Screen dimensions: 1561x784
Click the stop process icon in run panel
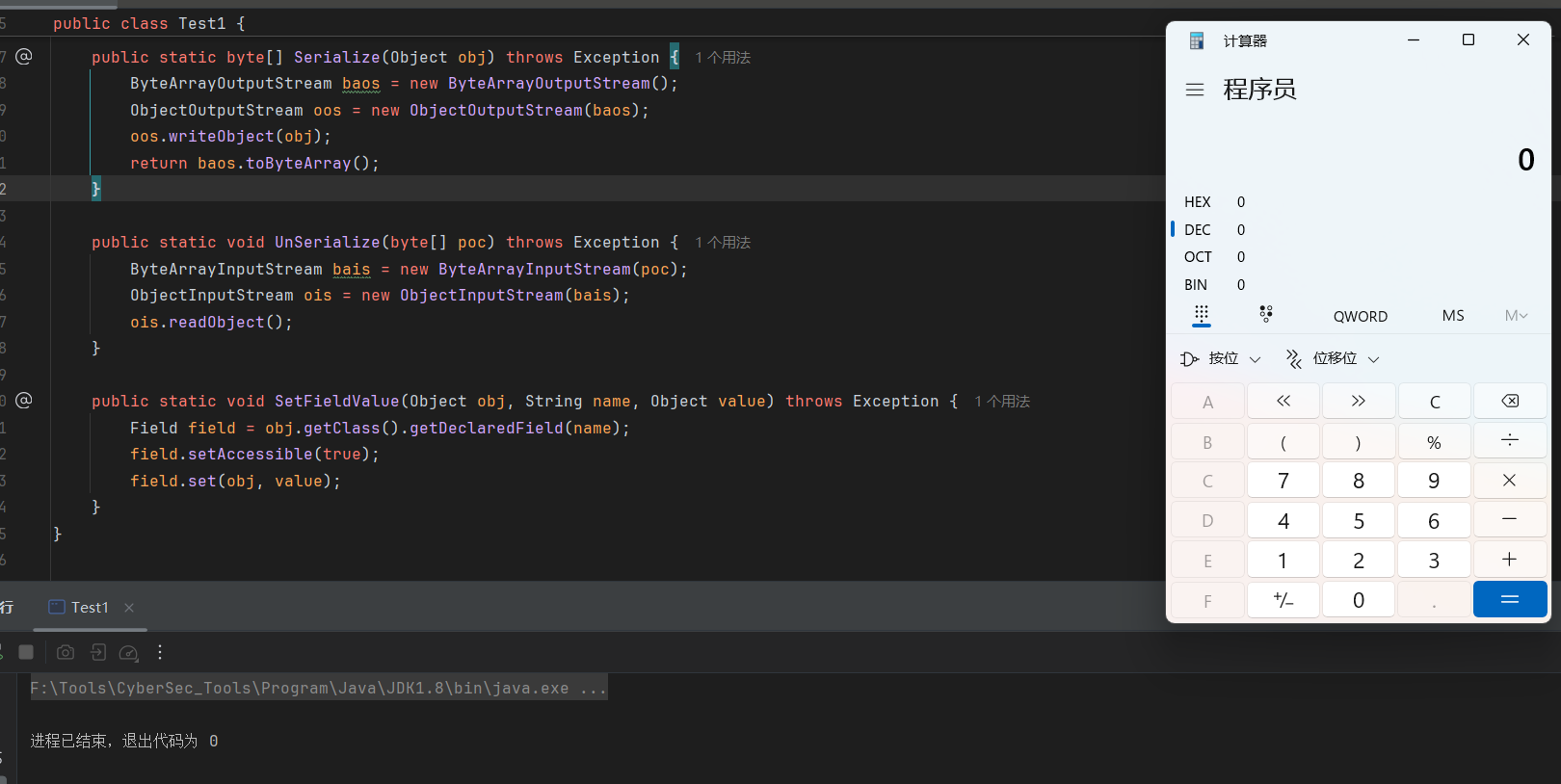pos(26,652)
